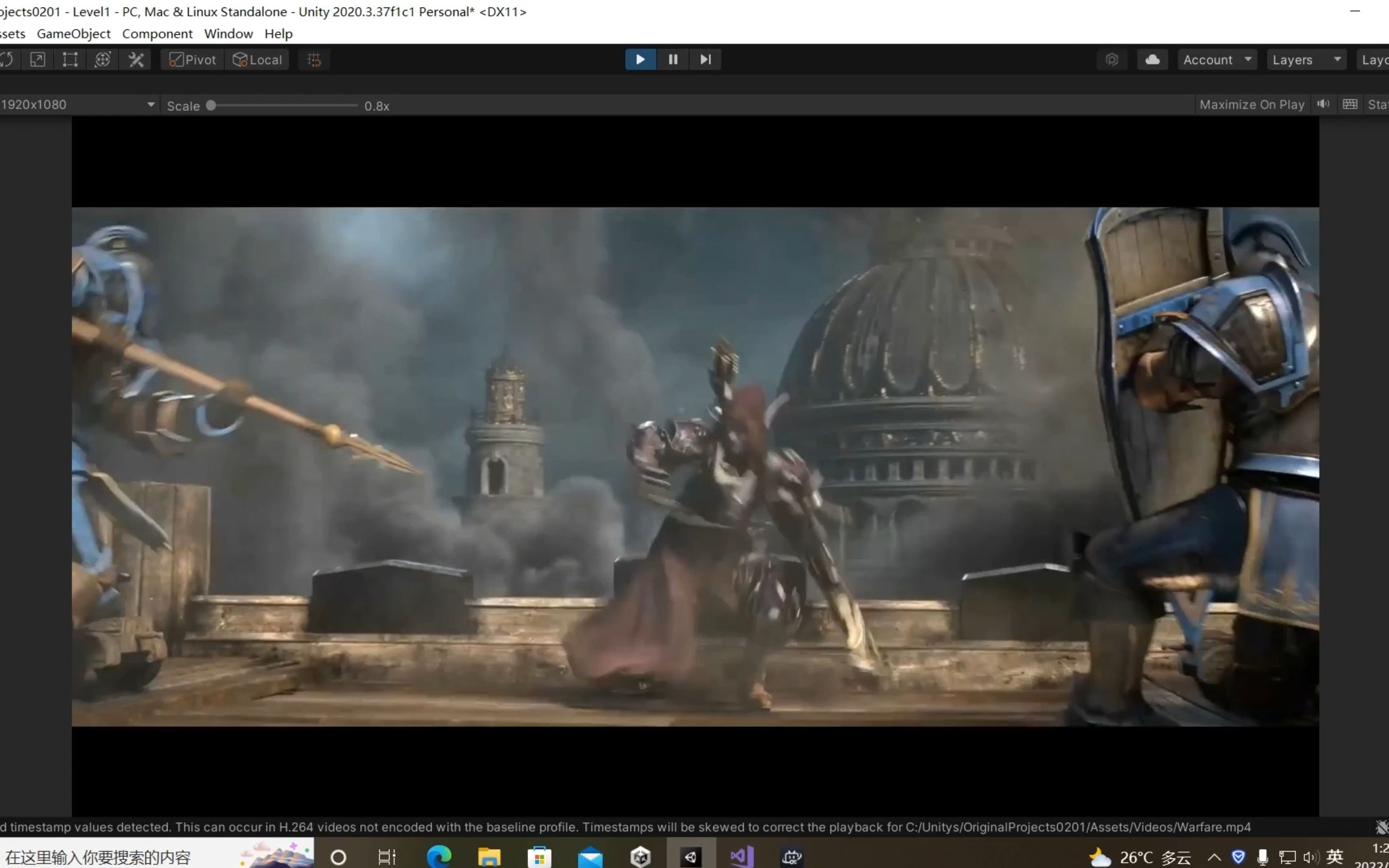Toggle the Stats overlay button
Viewport: 1389px width, 868px height.
coord(1378,104)
